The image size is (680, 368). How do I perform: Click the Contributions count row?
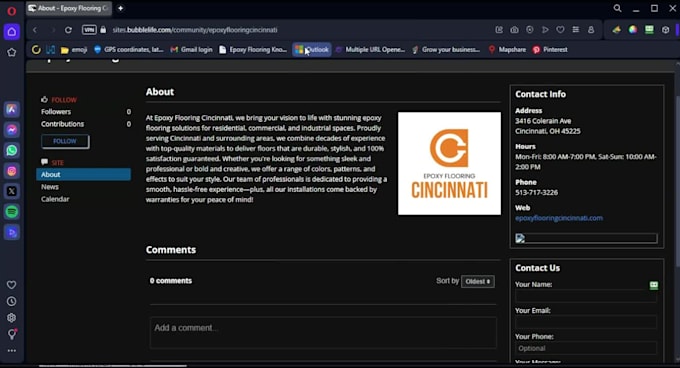coord(86,124)
